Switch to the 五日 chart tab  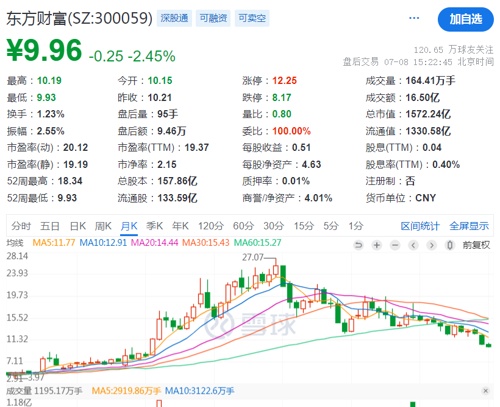50,226
